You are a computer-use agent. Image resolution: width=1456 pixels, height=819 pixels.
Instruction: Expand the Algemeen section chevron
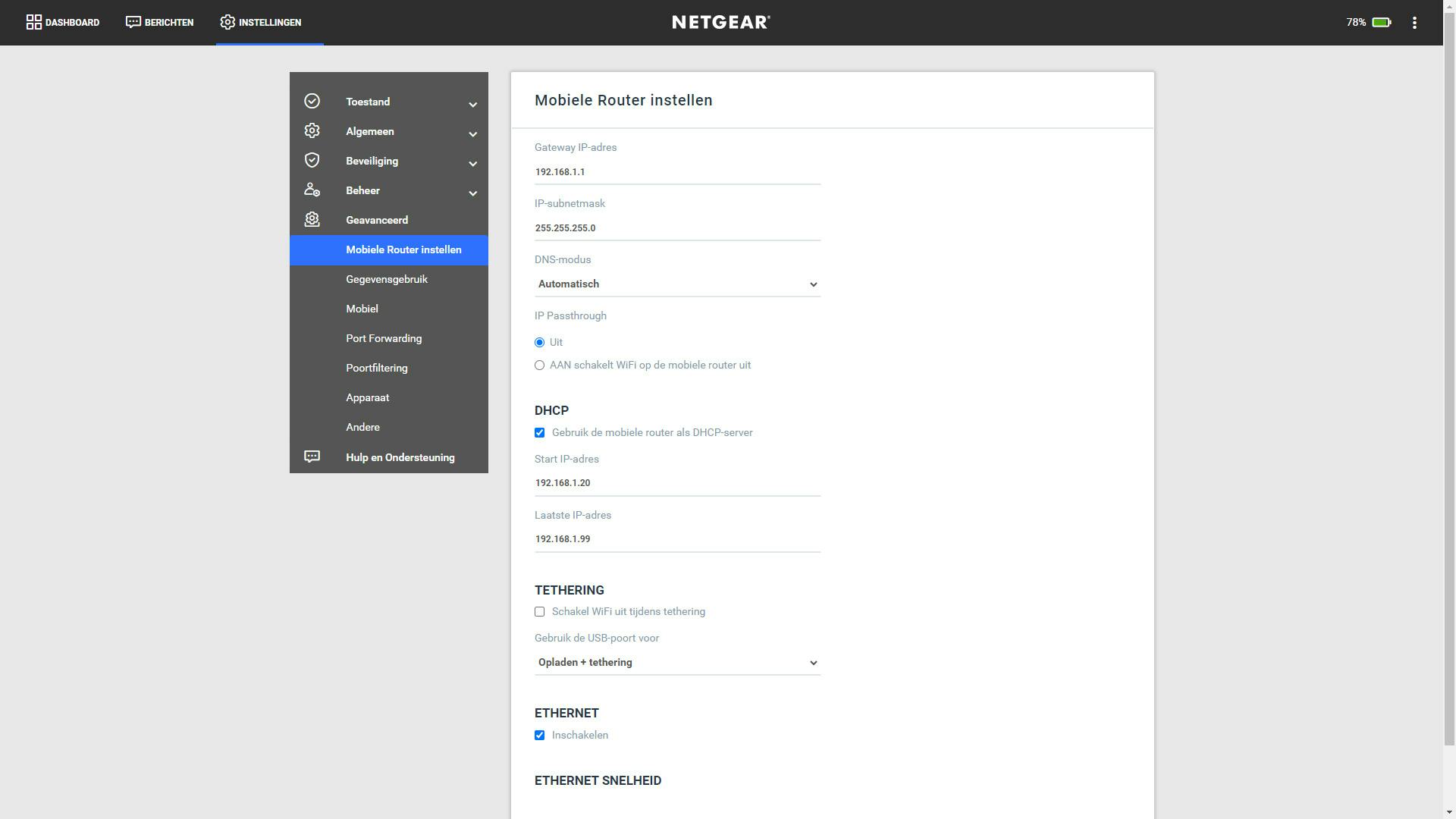coord(472,134)
